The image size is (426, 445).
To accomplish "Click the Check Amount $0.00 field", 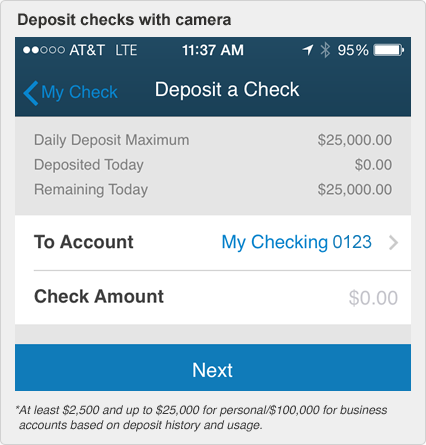I will pos(373,298).
